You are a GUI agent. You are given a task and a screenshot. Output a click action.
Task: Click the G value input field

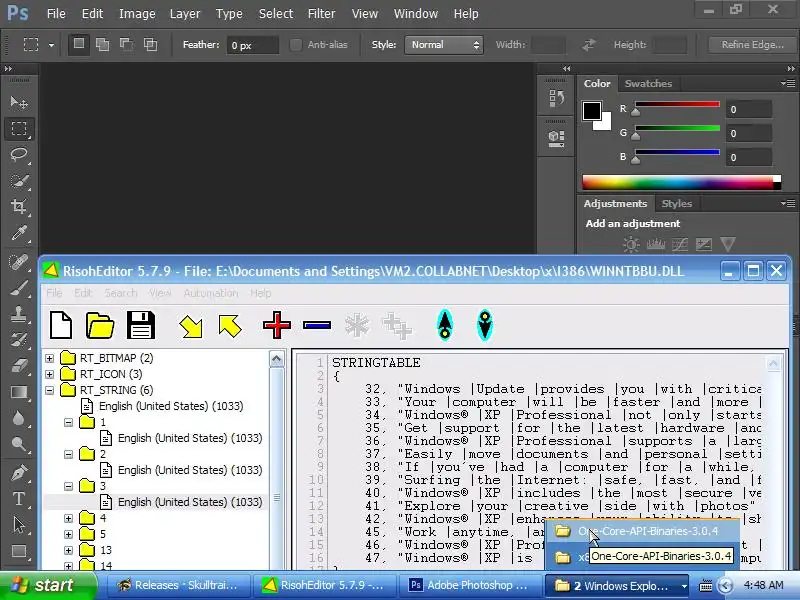(749, 134)
